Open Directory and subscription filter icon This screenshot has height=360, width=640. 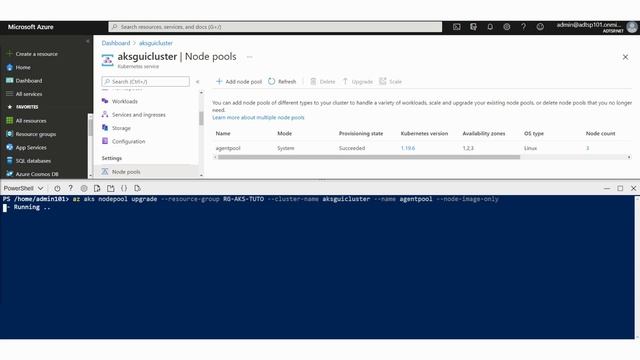[473, 27]
